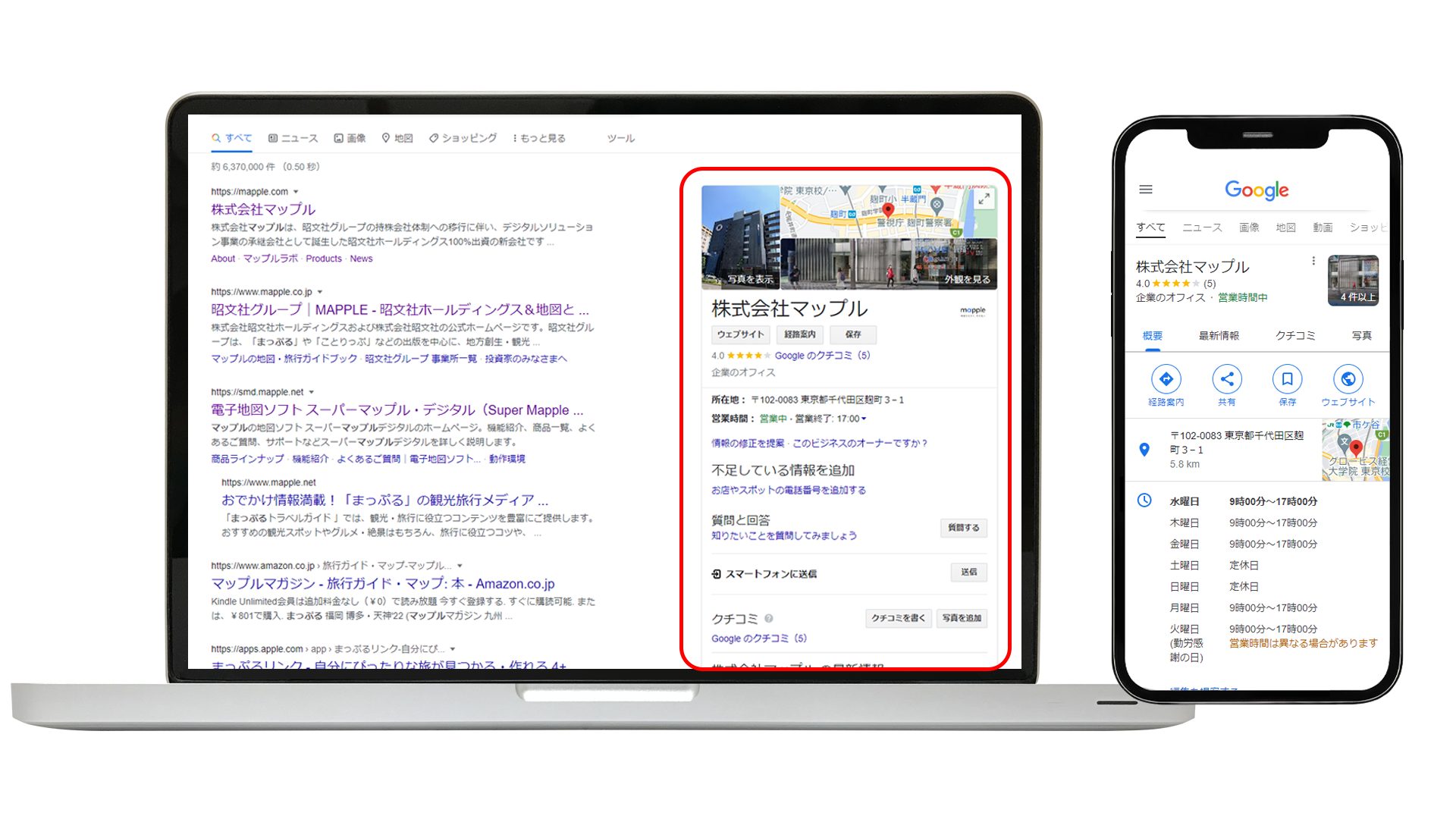Switch to the 画像 tab on laptop
Viewport: 1456px width, 819px height.
(x=350, y=138)
